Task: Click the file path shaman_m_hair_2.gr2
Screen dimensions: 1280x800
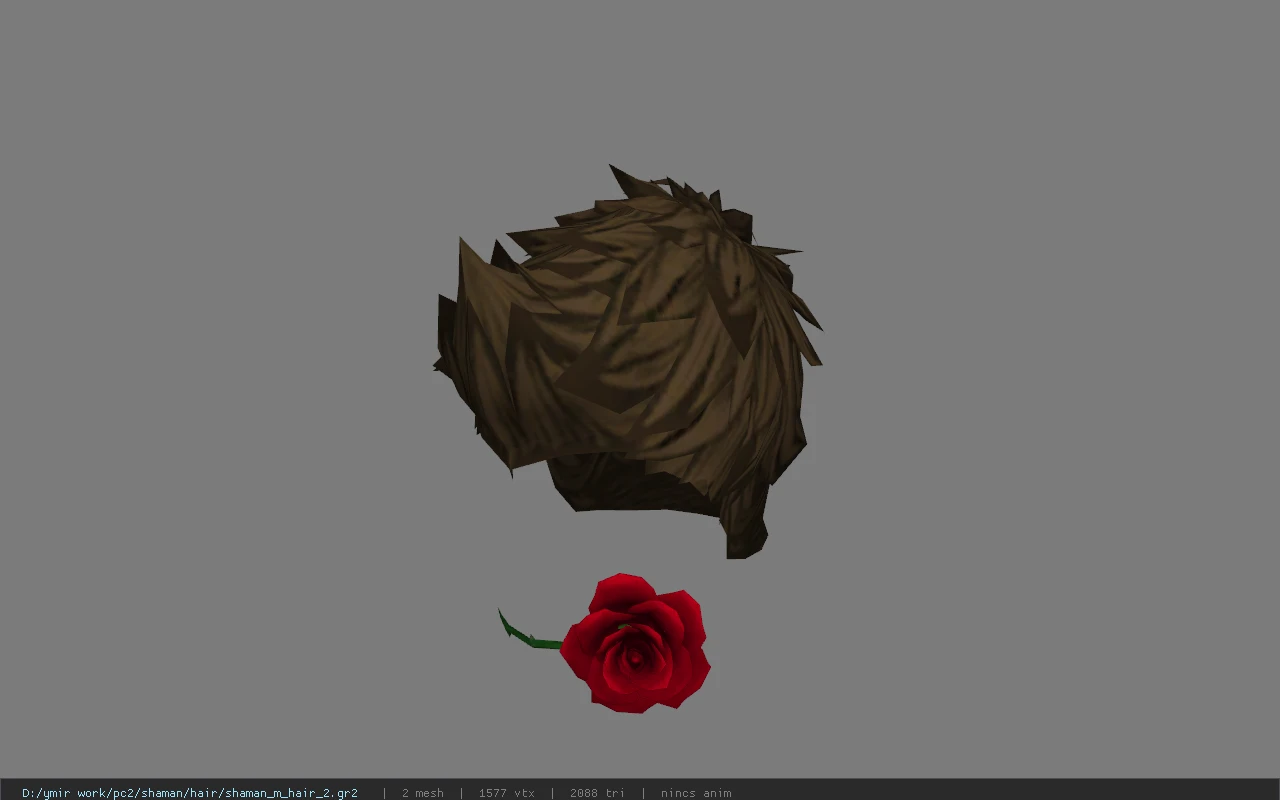Action: tap(189, 793)
